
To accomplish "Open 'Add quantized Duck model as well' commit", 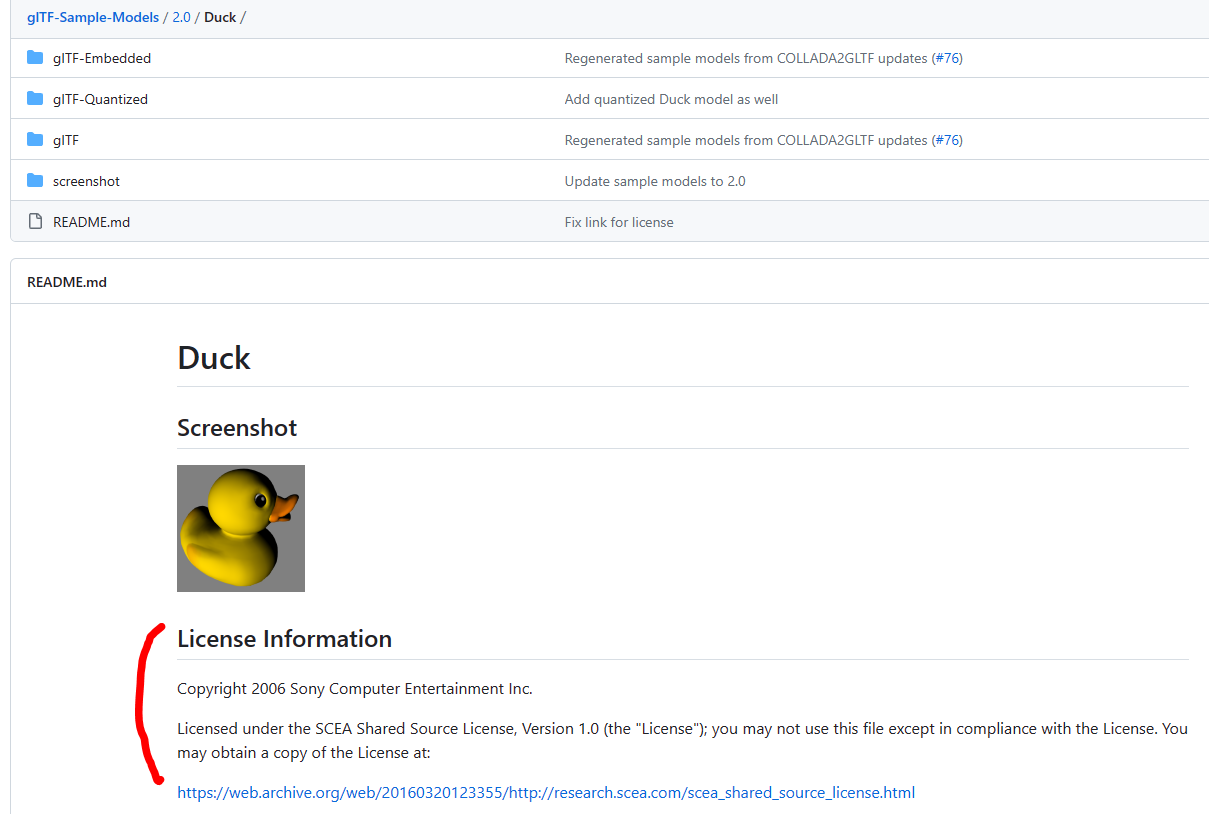I will pyautogui.click(x=671, y=99).
